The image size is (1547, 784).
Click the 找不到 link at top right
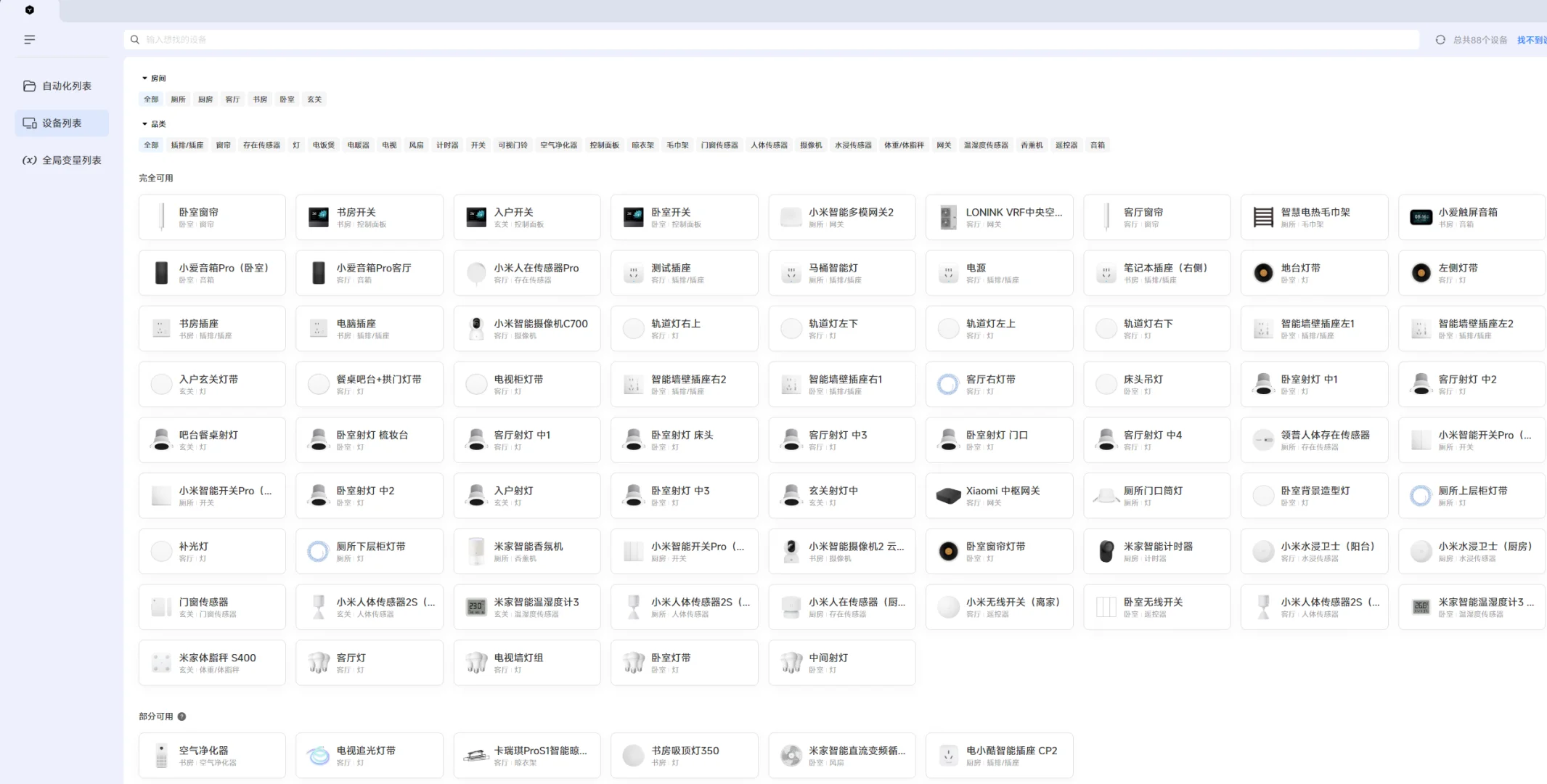pos(1530,40)
